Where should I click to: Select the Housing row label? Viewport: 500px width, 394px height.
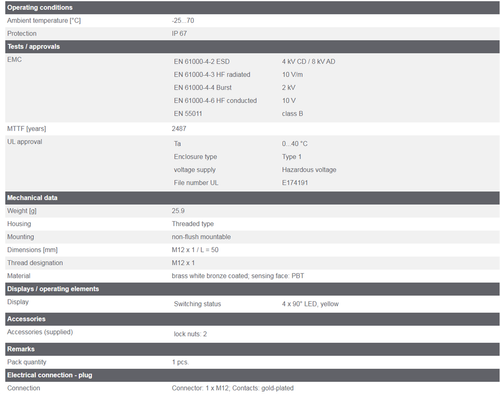(x=19, y=224)
